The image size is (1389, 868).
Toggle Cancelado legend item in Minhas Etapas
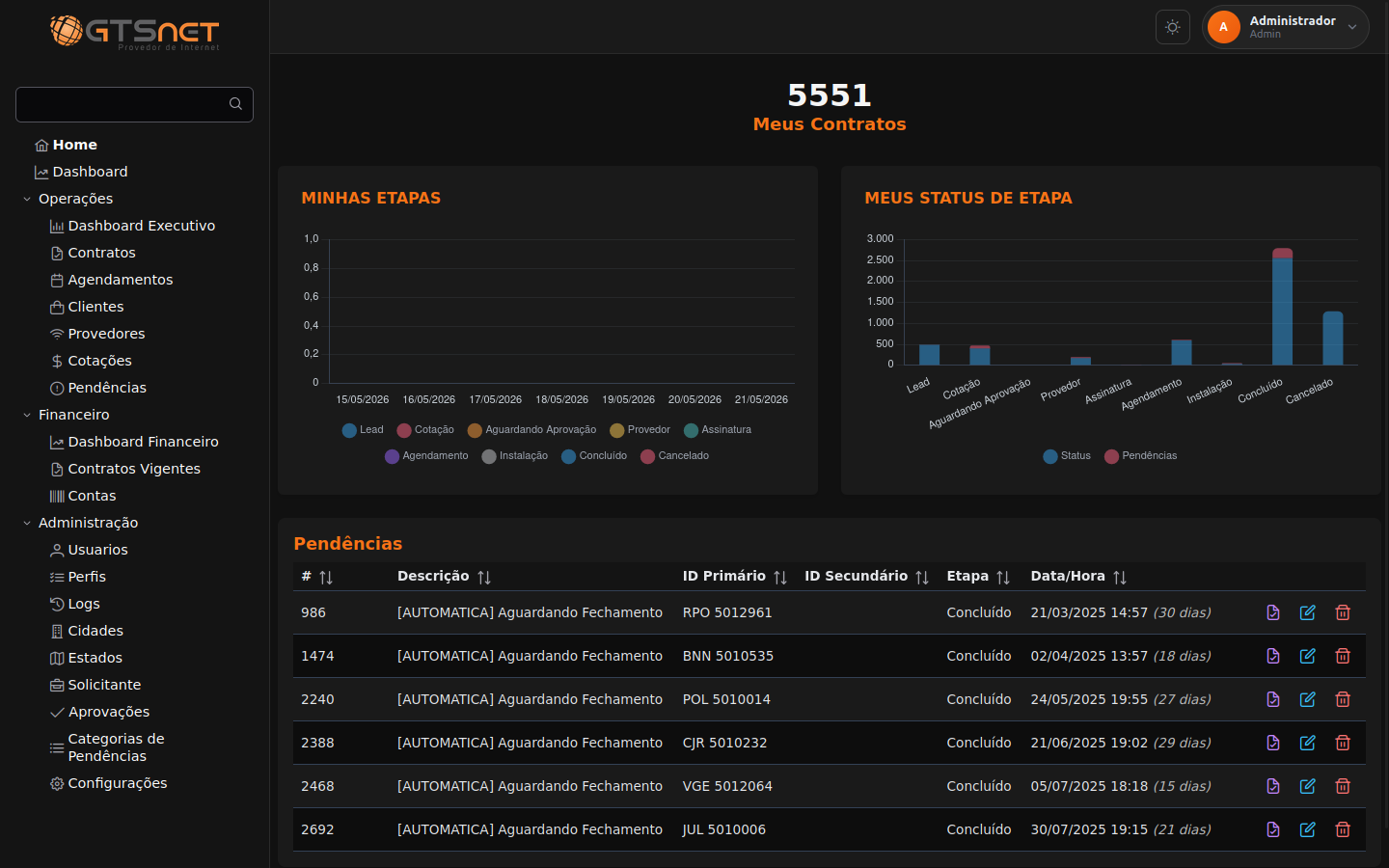click(x=674, y=456)
